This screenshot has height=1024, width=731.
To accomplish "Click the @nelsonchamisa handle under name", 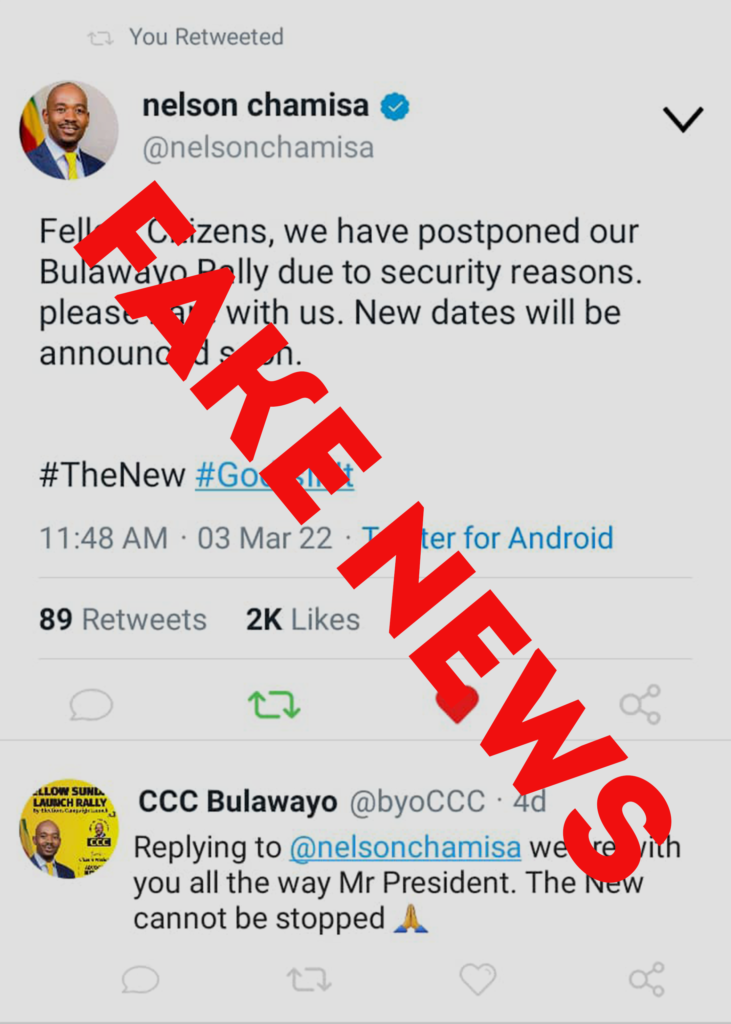I will click(x=258, y=148).
